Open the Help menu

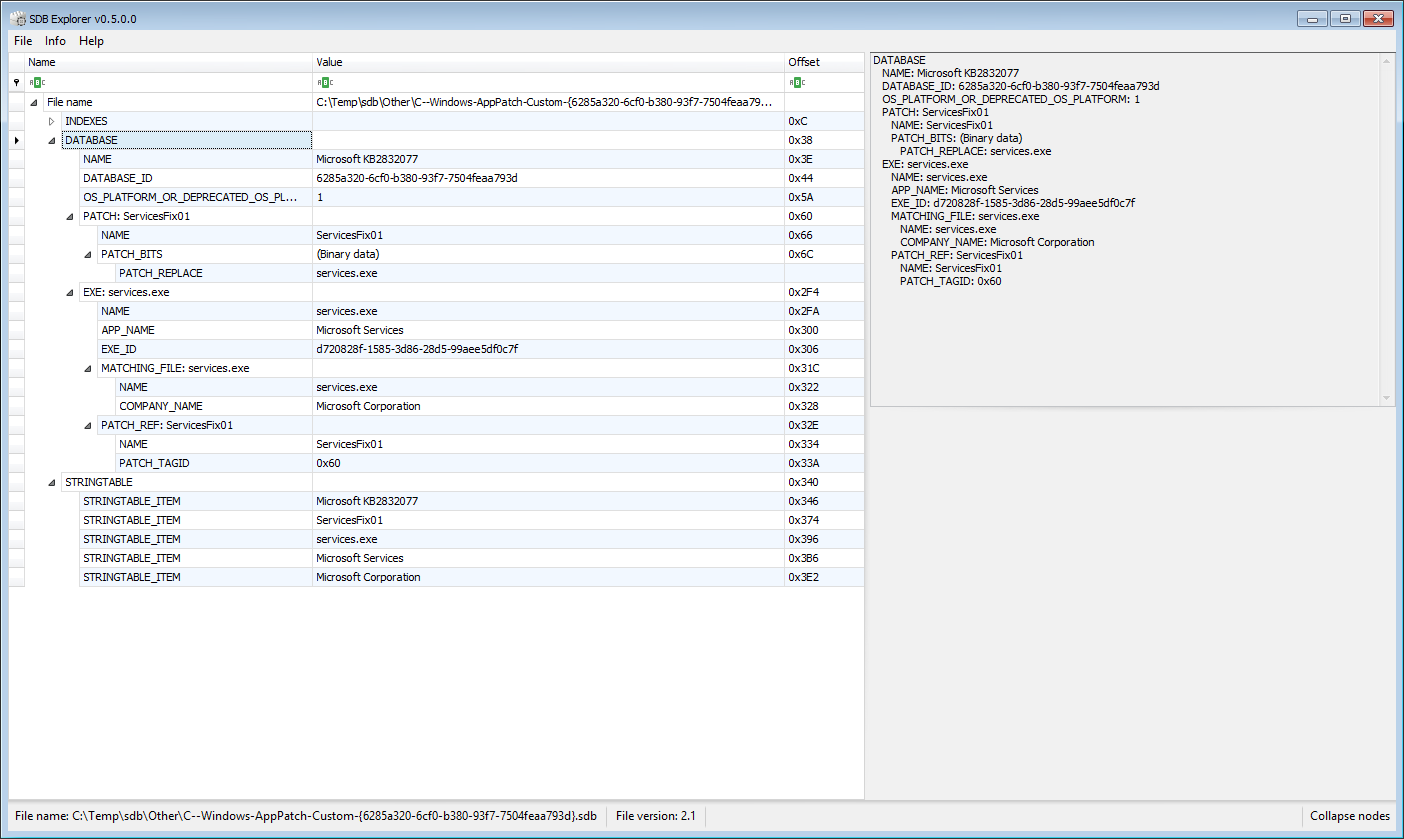click(91, 41)
